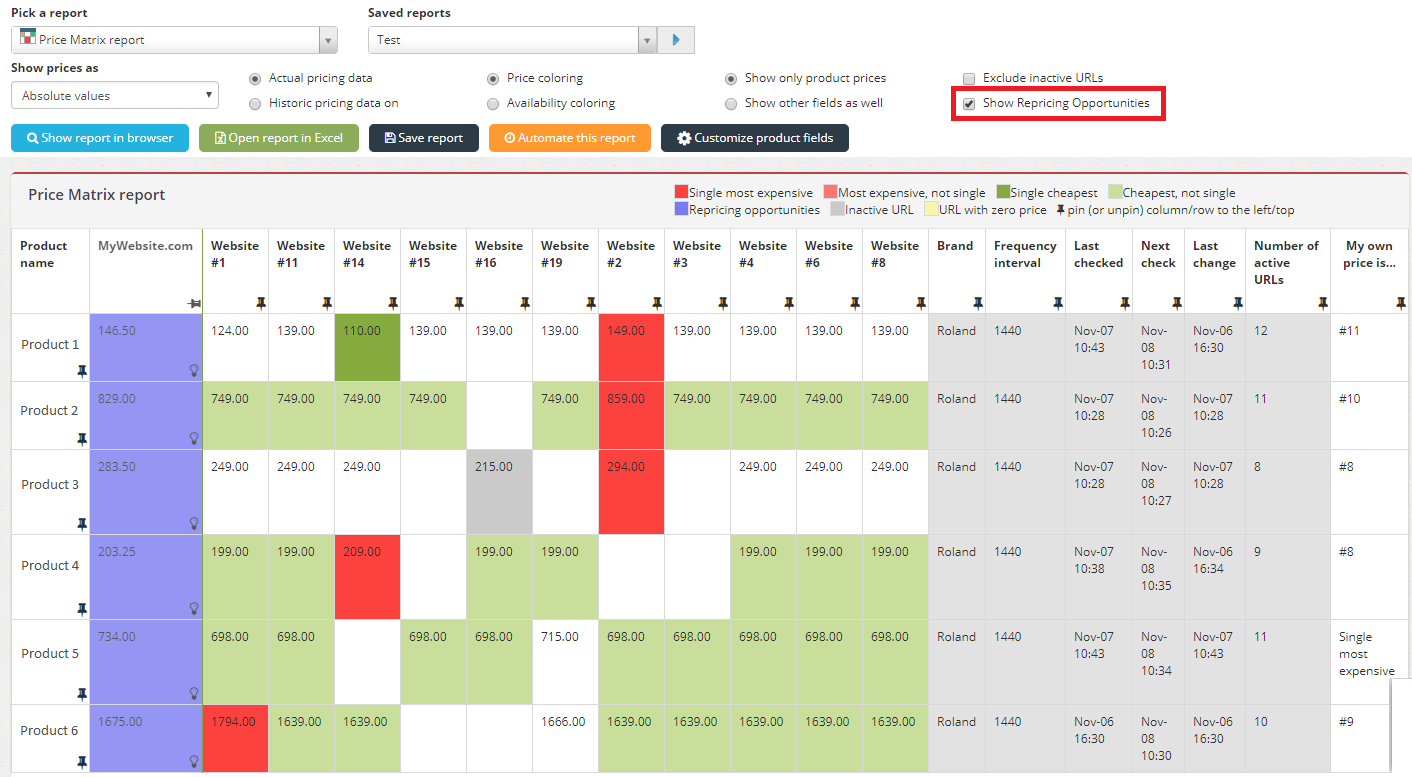Select Price coloring radio
The width and height of the screenshot is (1412, 777).
coord(493,78)
